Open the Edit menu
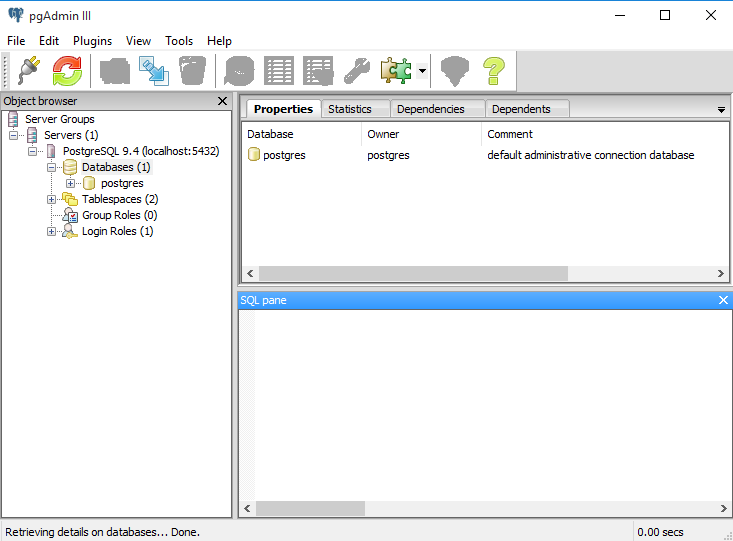The width and height of the screenshot is (733, 541). 49,41
